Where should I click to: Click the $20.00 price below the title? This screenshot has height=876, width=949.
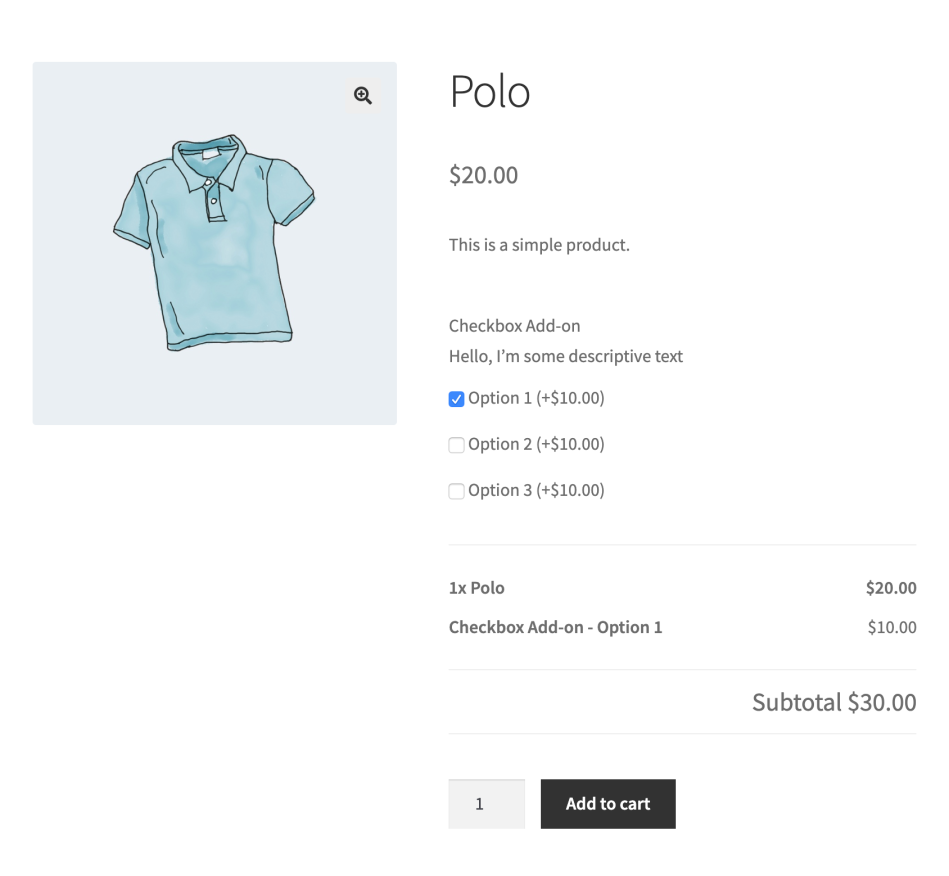tap(483, 175)
